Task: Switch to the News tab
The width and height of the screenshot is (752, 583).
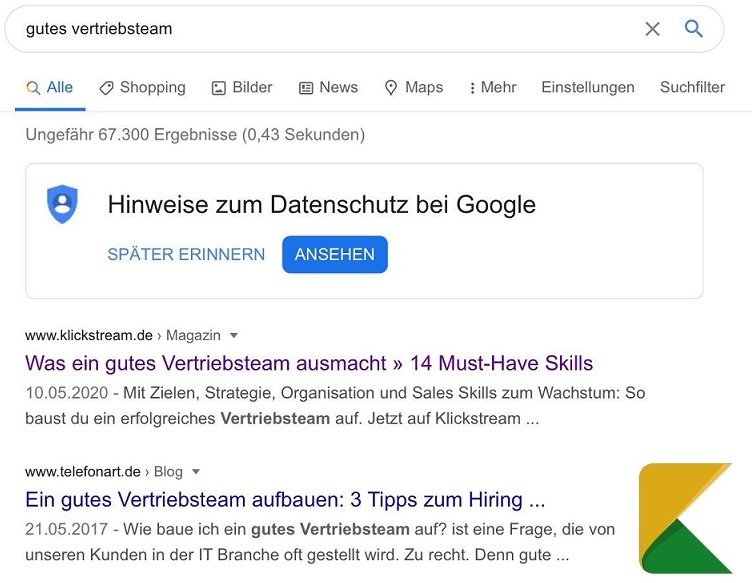Action: pos(329,87)
